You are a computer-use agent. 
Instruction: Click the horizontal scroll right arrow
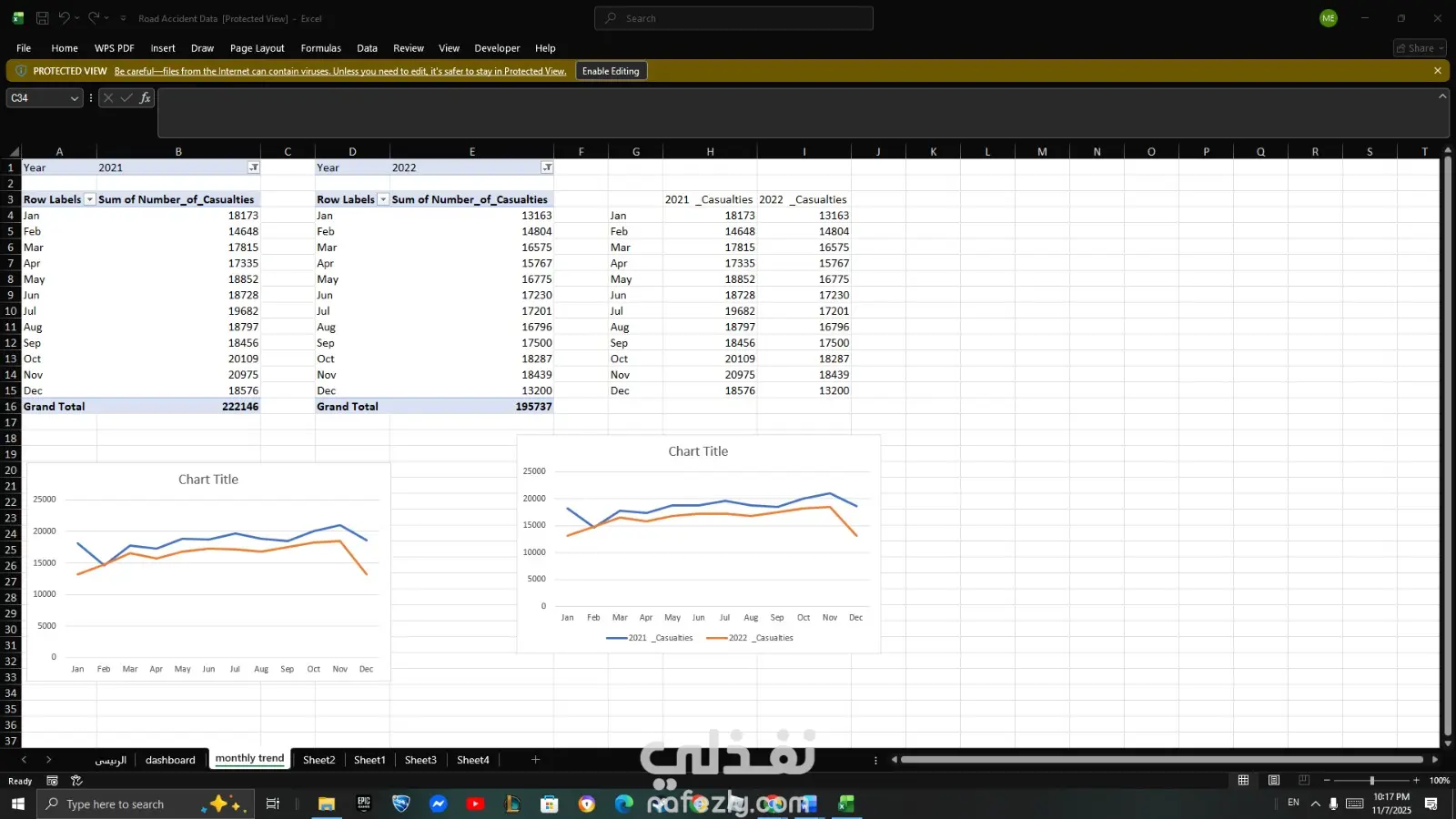pyautogui.click(x=1435, y=760)
